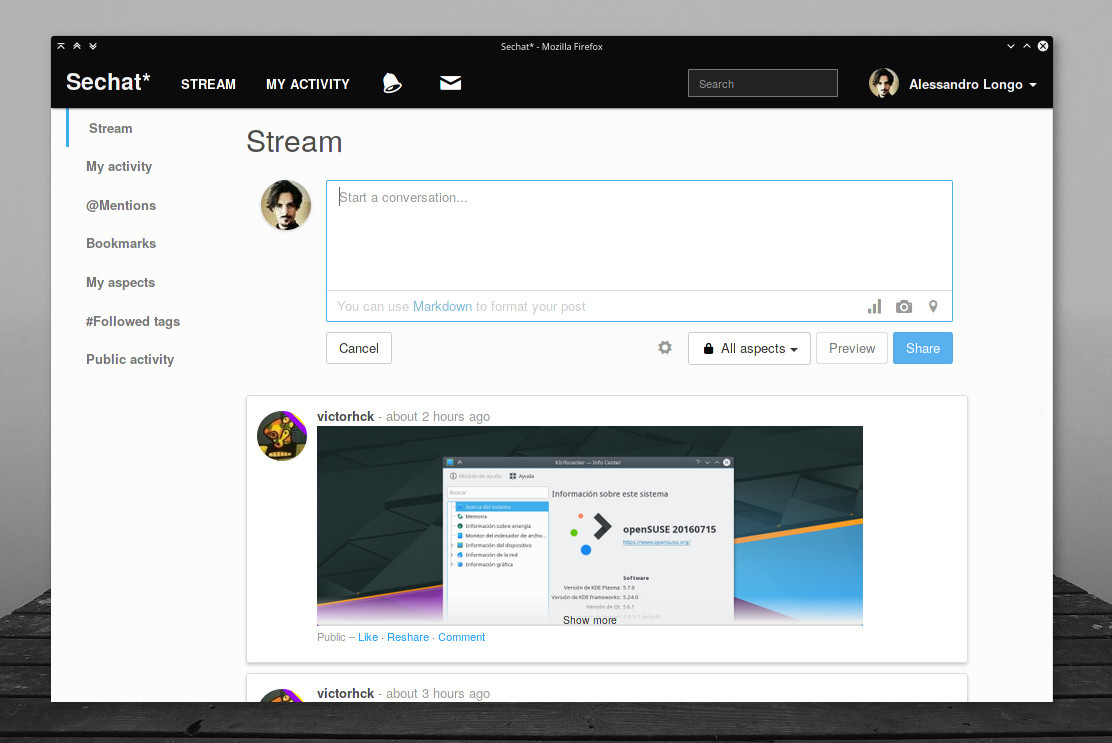This screenshot has width=1112, height=743.
Task: Open the notifications bell icon
Action: point(391,83)
